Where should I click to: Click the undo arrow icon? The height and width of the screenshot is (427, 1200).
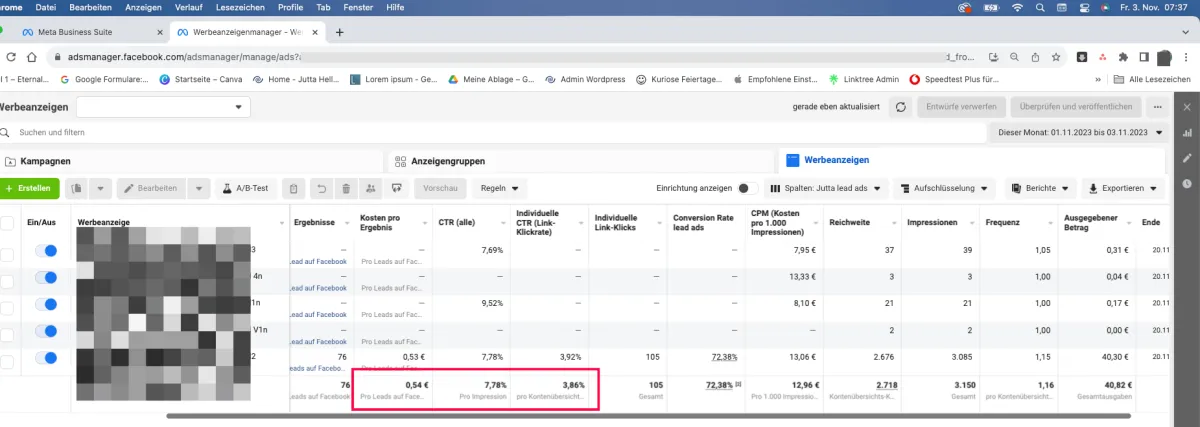point(320,188)
